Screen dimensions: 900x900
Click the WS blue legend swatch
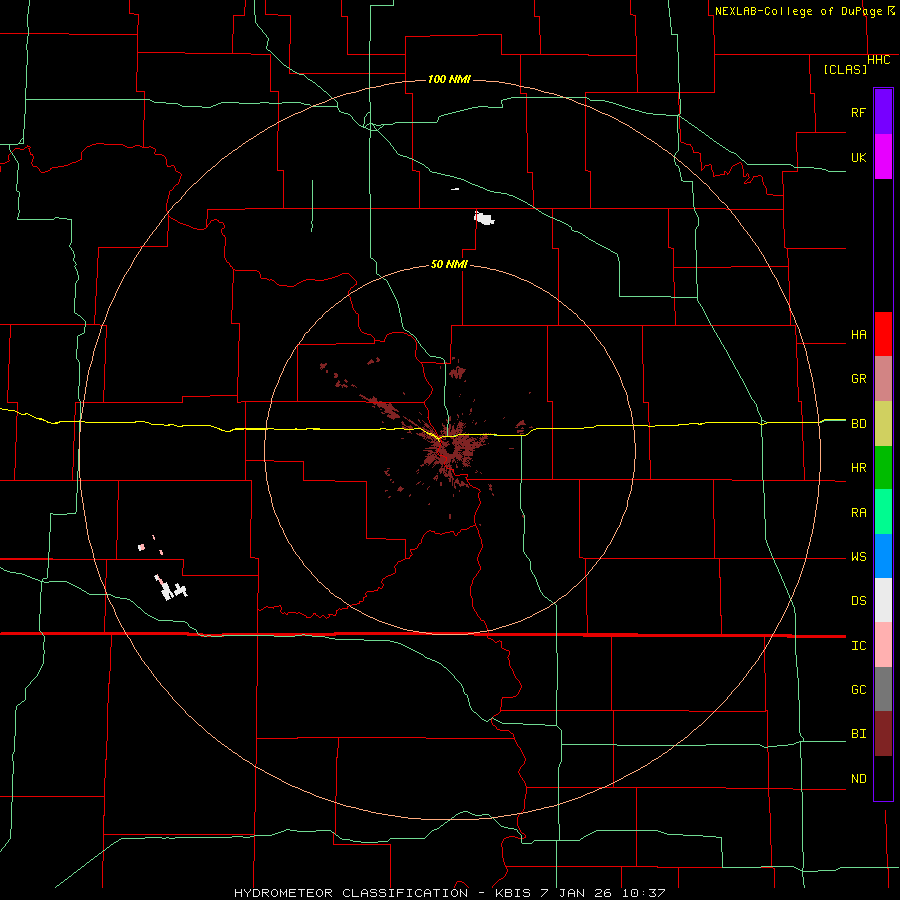point(883,556)
